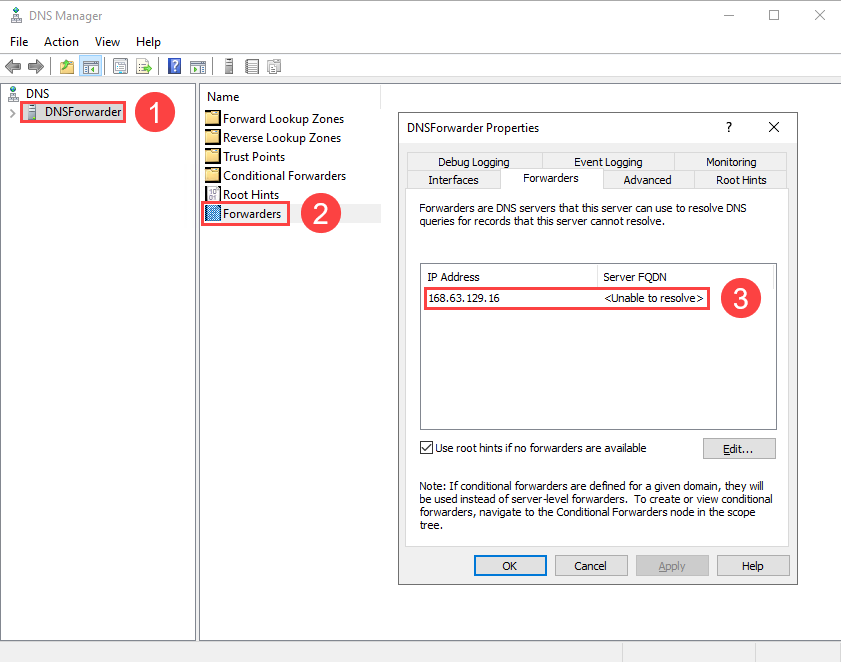Open the Properties toolbar icon

coord(120,66)
